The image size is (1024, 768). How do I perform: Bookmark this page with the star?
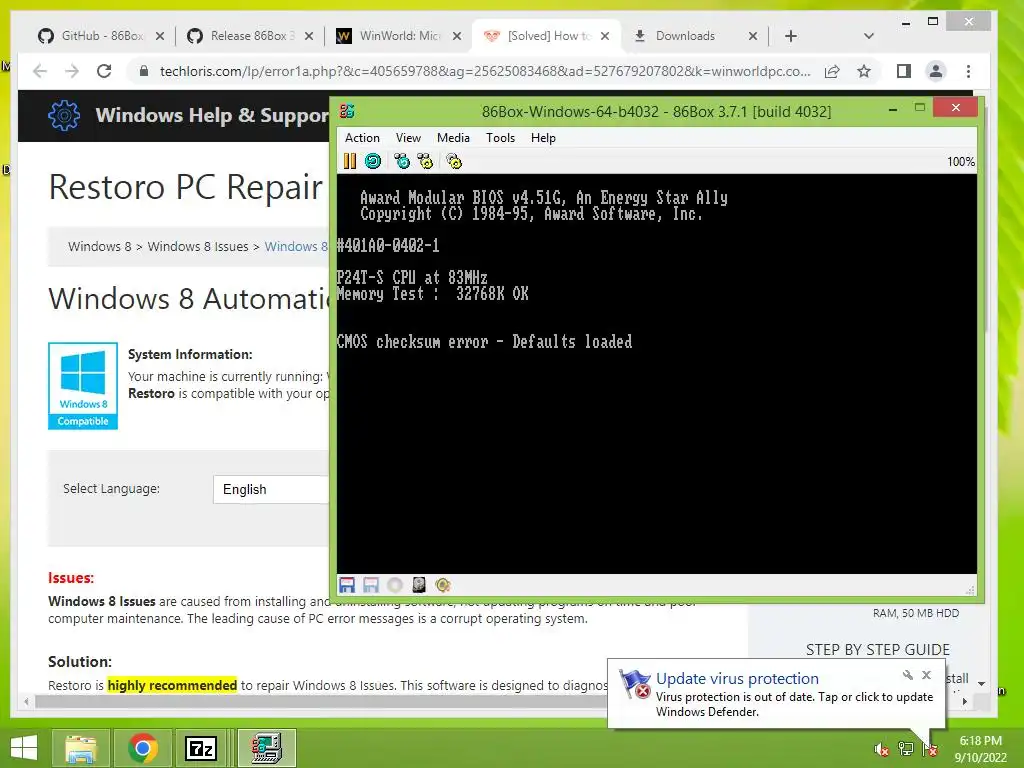point(864,71)
